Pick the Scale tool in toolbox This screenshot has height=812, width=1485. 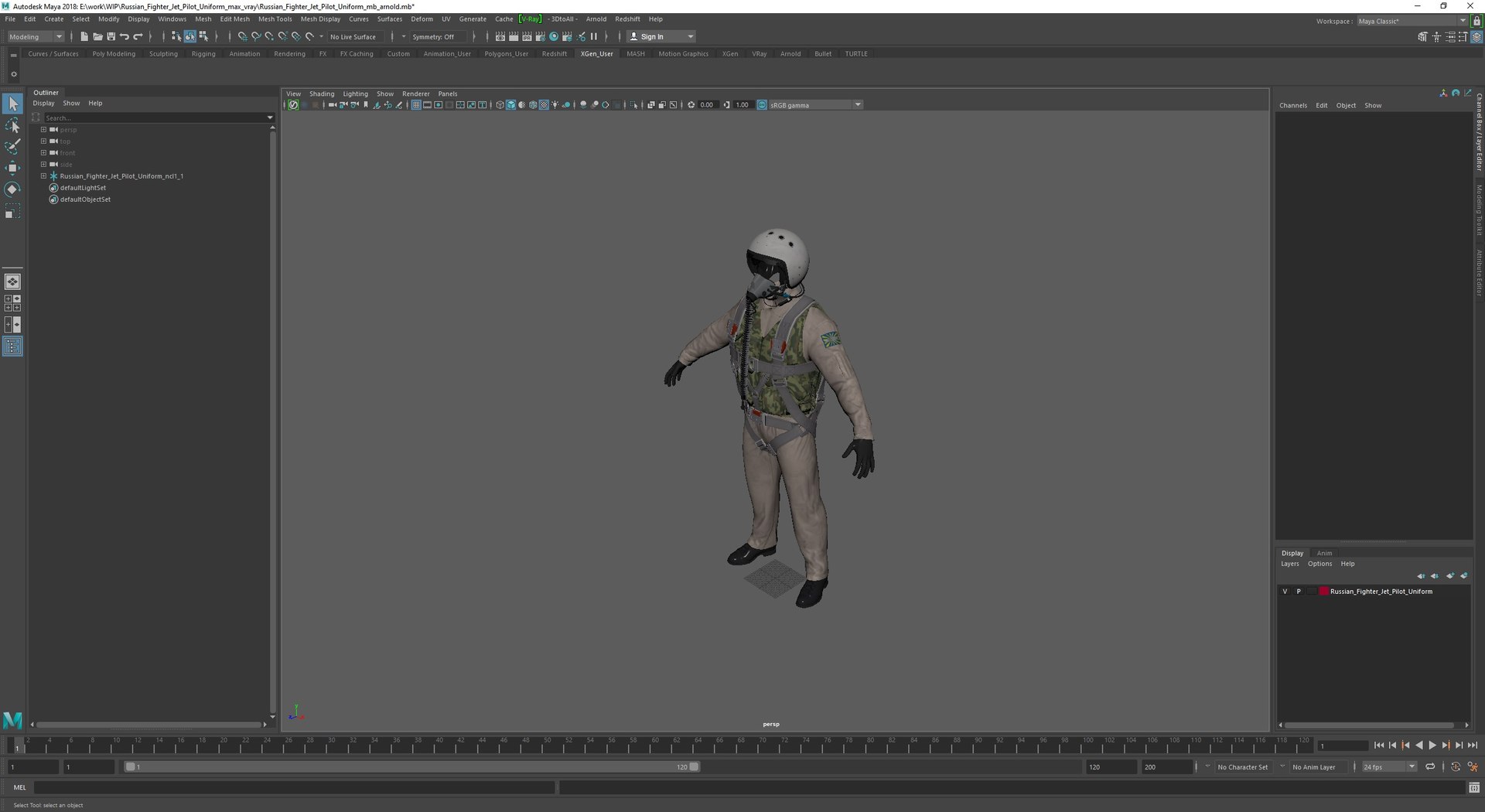coord(13,211)
